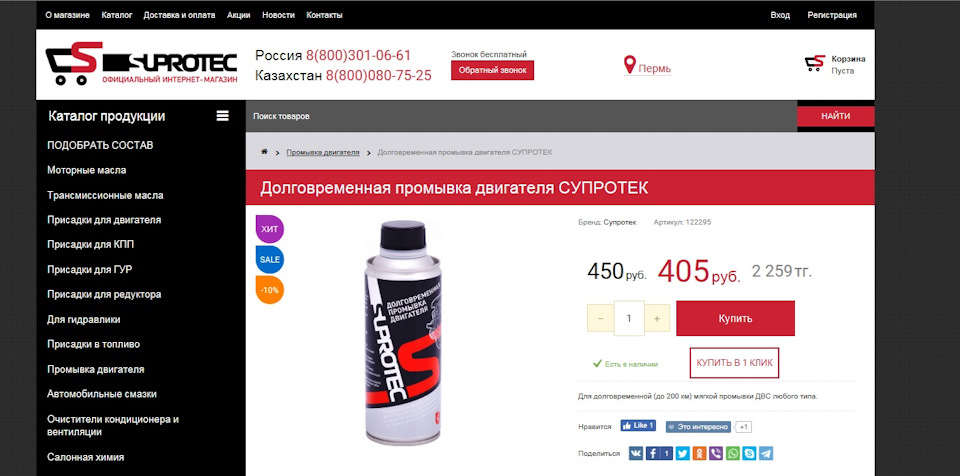Click the Facebook Like button
Screen dimensions: 960x476
click(638, 425)
